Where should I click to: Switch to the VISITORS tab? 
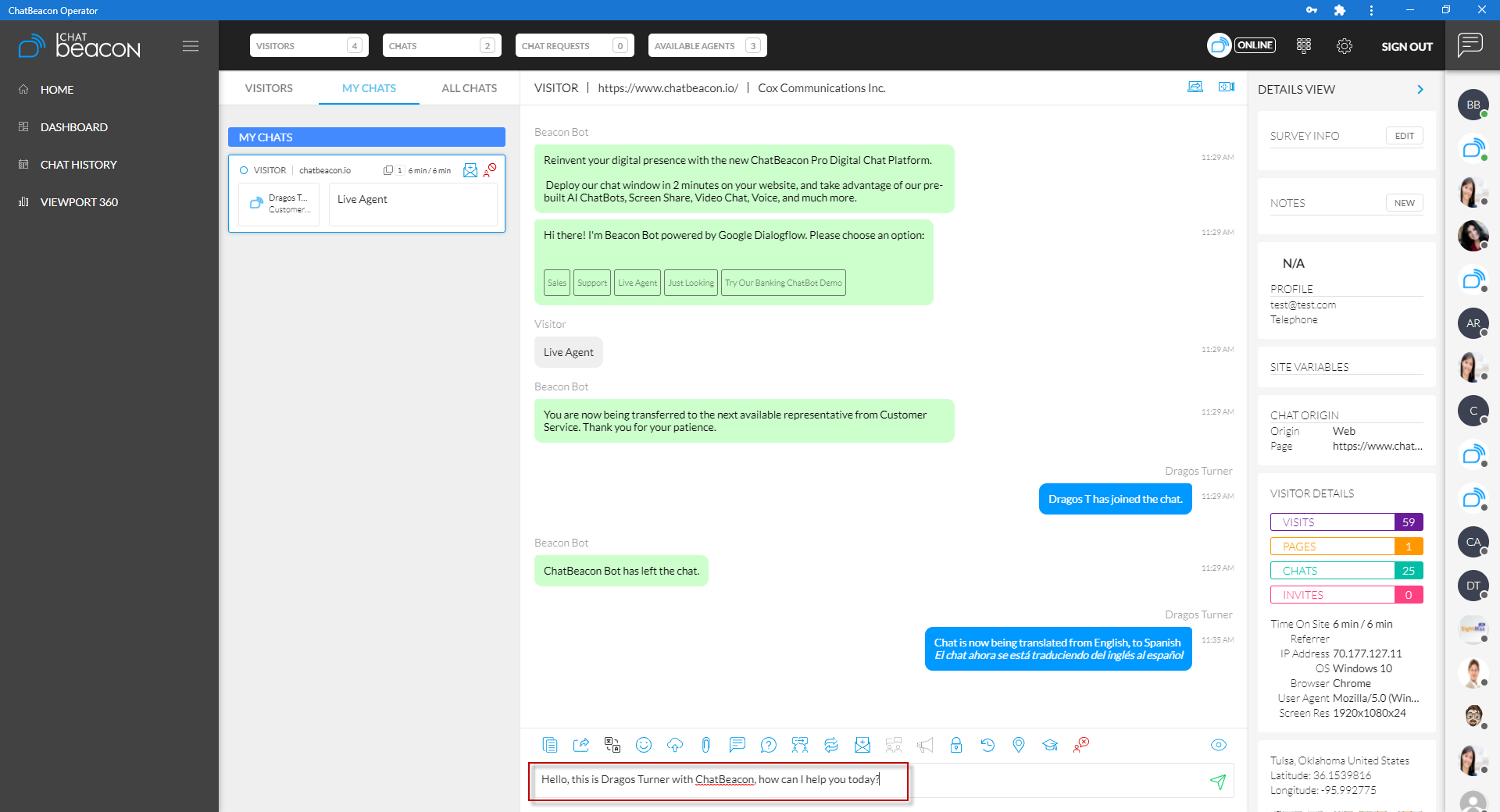pyautogui.click(x=269, y=88)
